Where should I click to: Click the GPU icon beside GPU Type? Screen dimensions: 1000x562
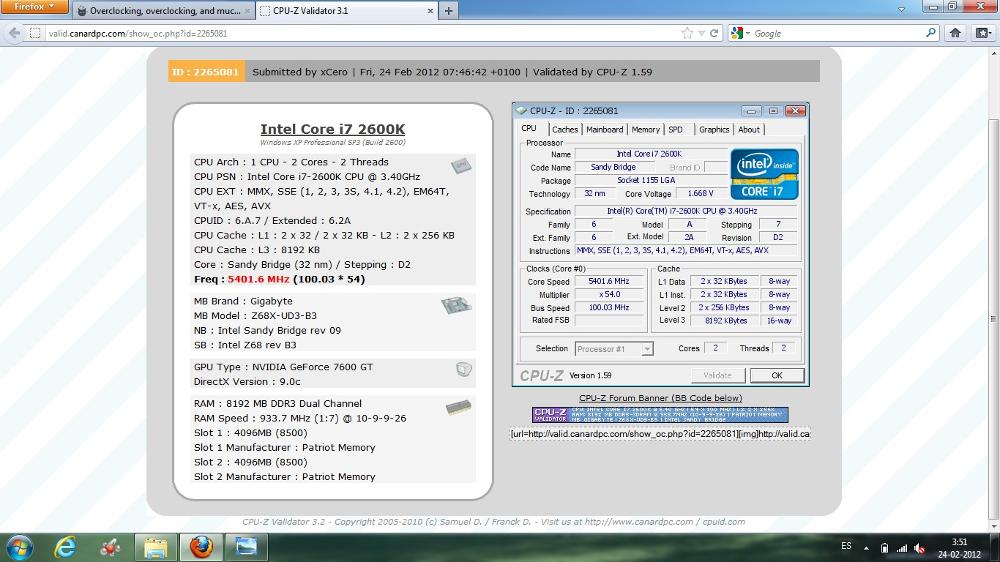coord(464,369)
